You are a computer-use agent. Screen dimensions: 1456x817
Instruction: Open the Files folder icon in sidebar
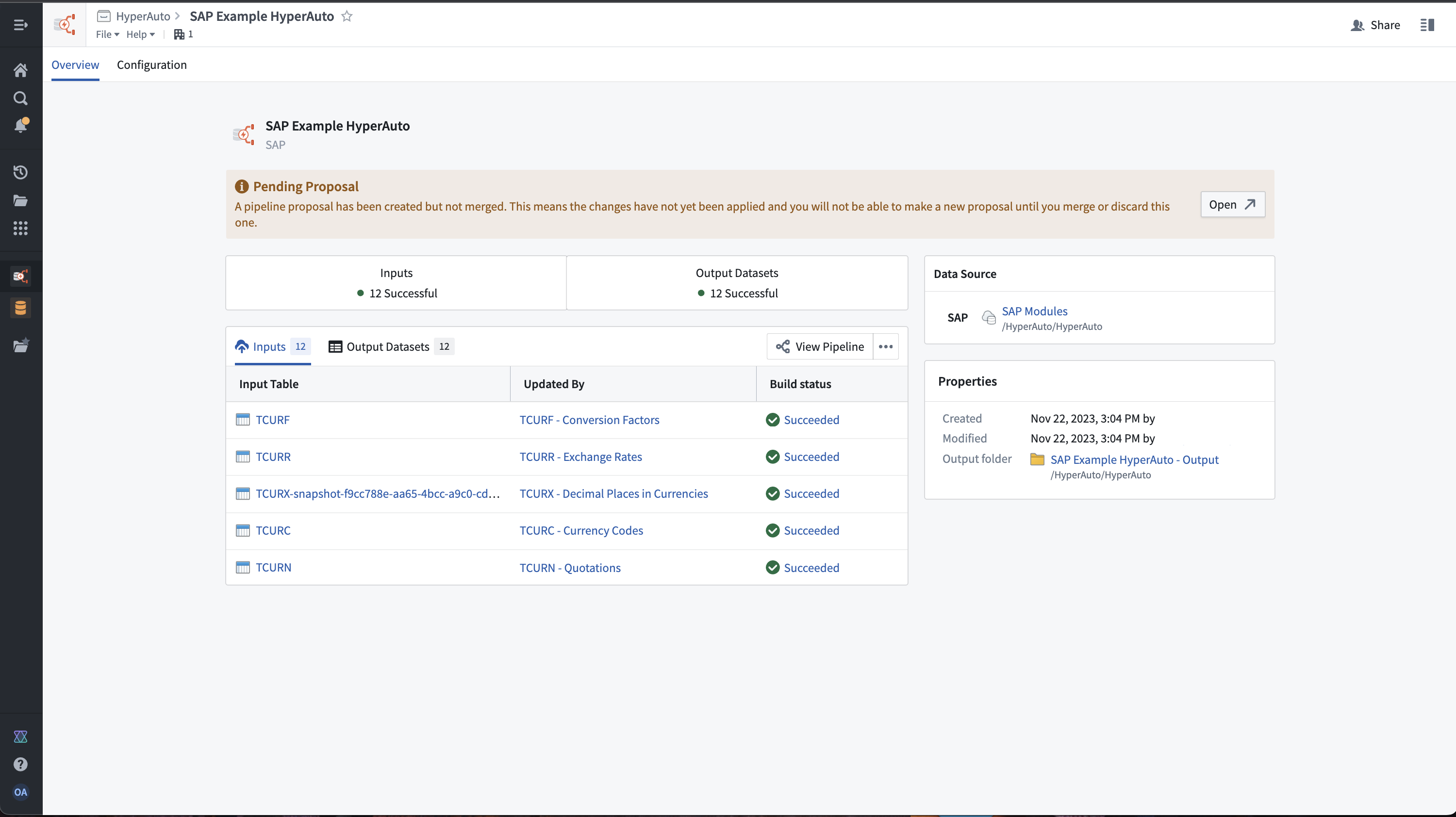pos(20,200)
